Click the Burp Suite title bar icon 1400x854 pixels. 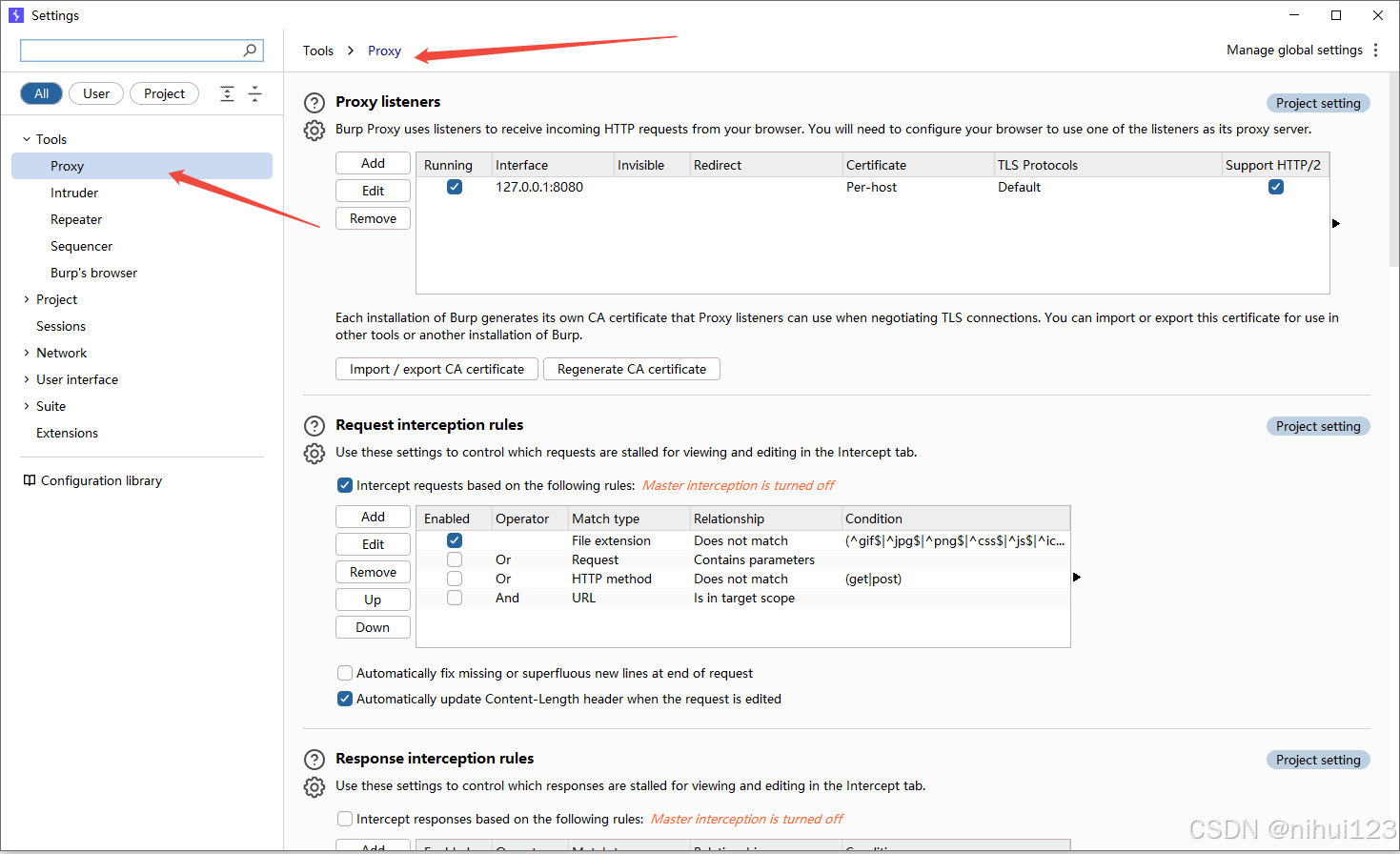click(16, 15)
